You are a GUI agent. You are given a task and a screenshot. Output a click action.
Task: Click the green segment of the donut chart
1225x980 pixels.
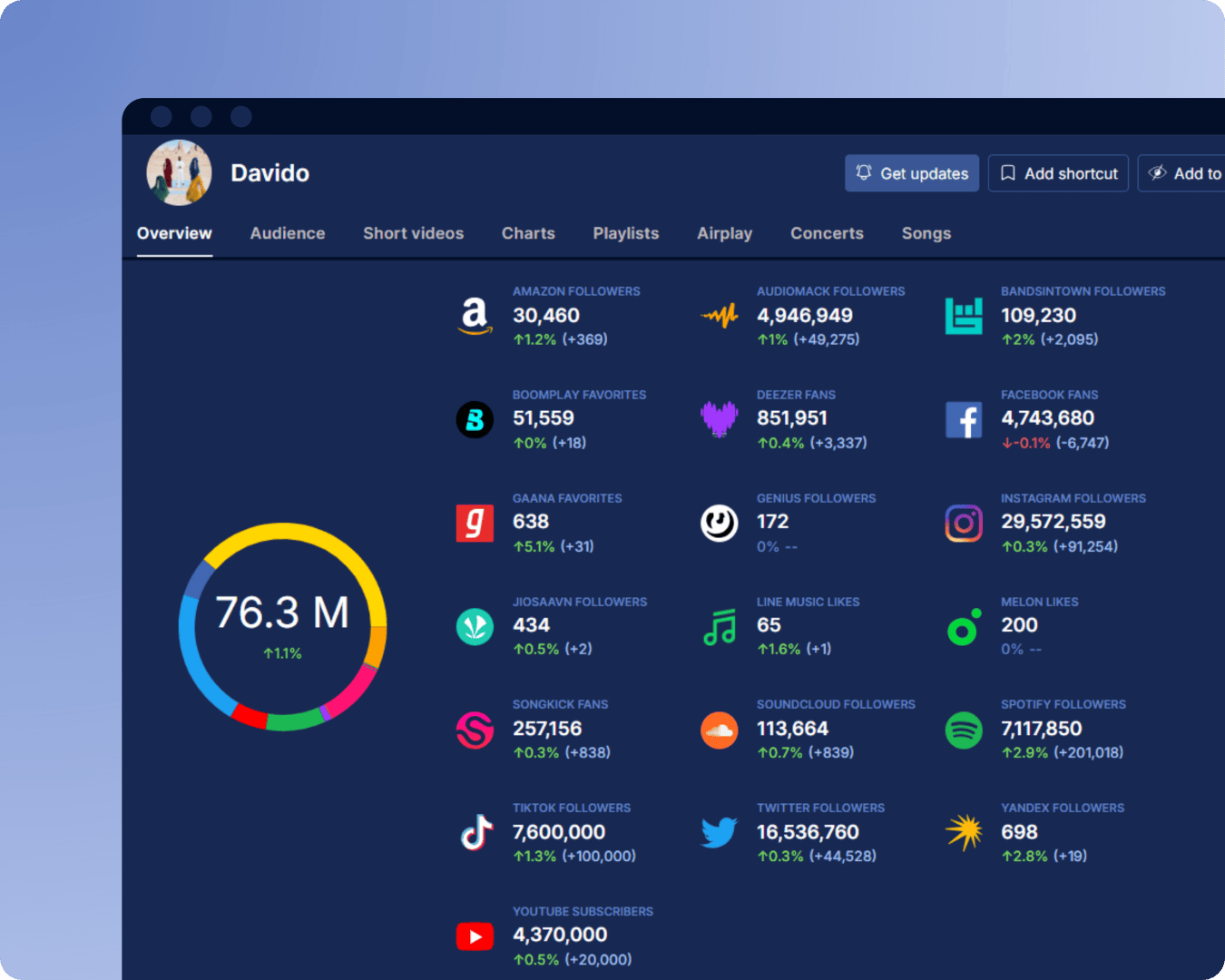pyautogui.click(x=294, y=720)
